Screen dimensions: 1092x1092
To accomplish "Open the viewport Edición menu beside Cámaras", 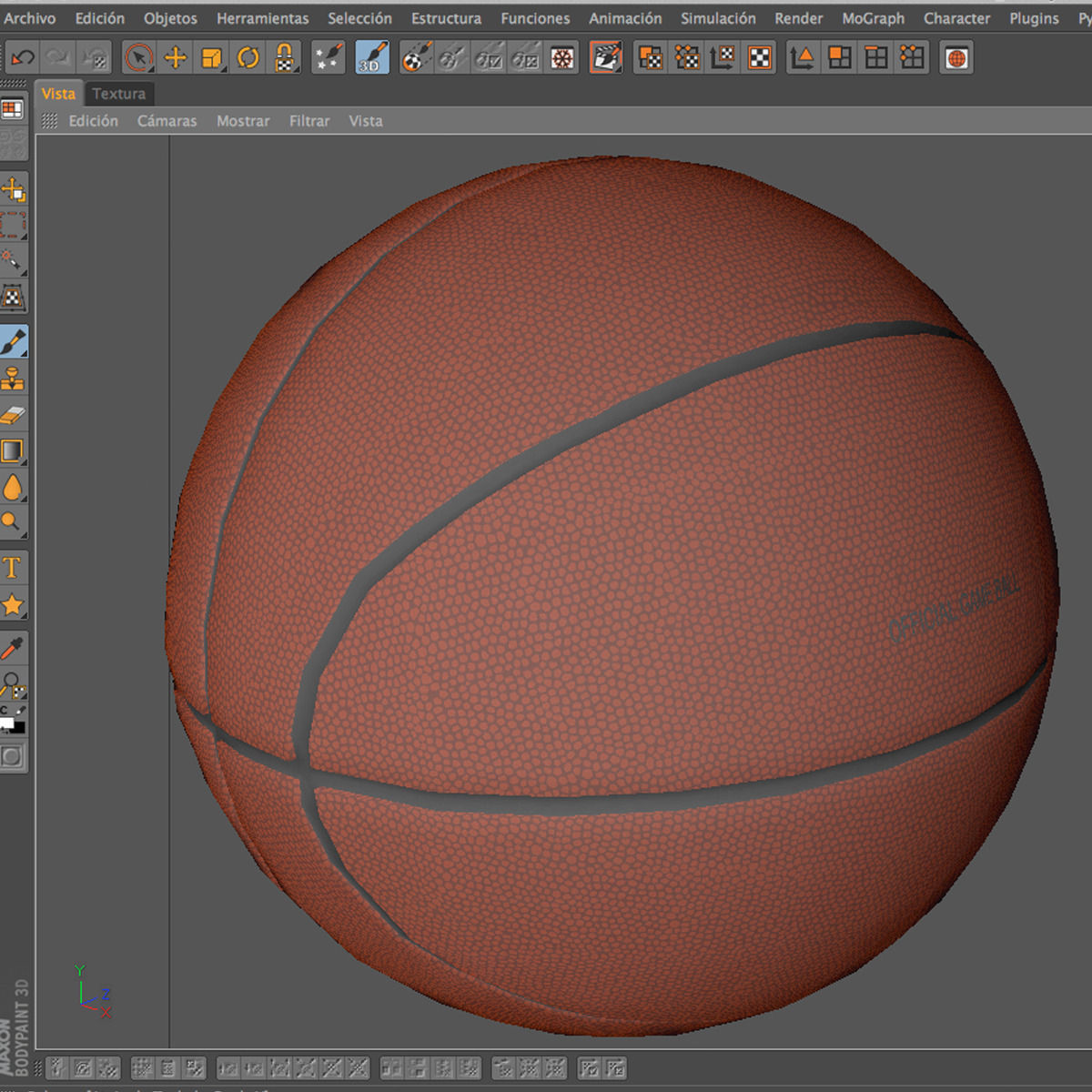I will tap(94, 121).
